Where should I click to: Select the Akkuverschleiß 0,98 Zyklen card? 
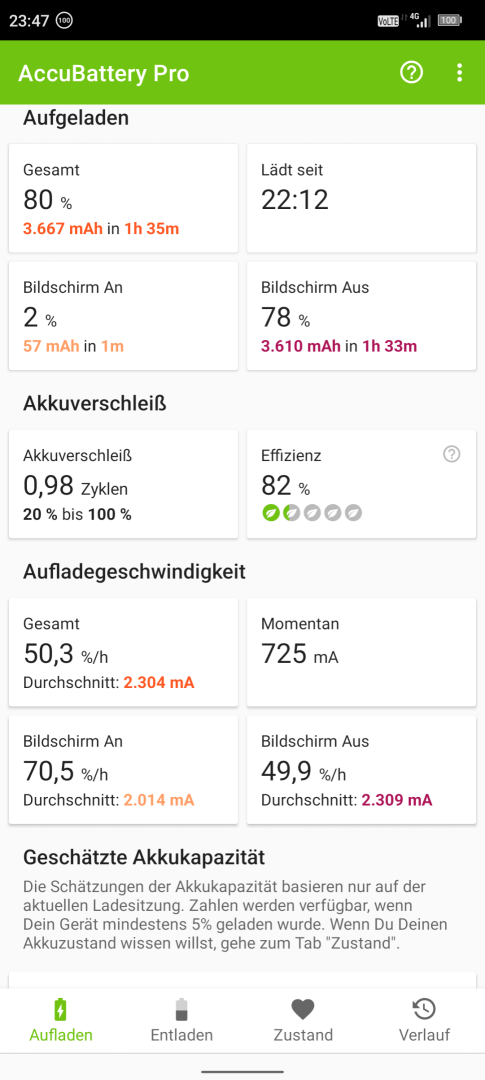pyautogui.click(x=123, y=484)
